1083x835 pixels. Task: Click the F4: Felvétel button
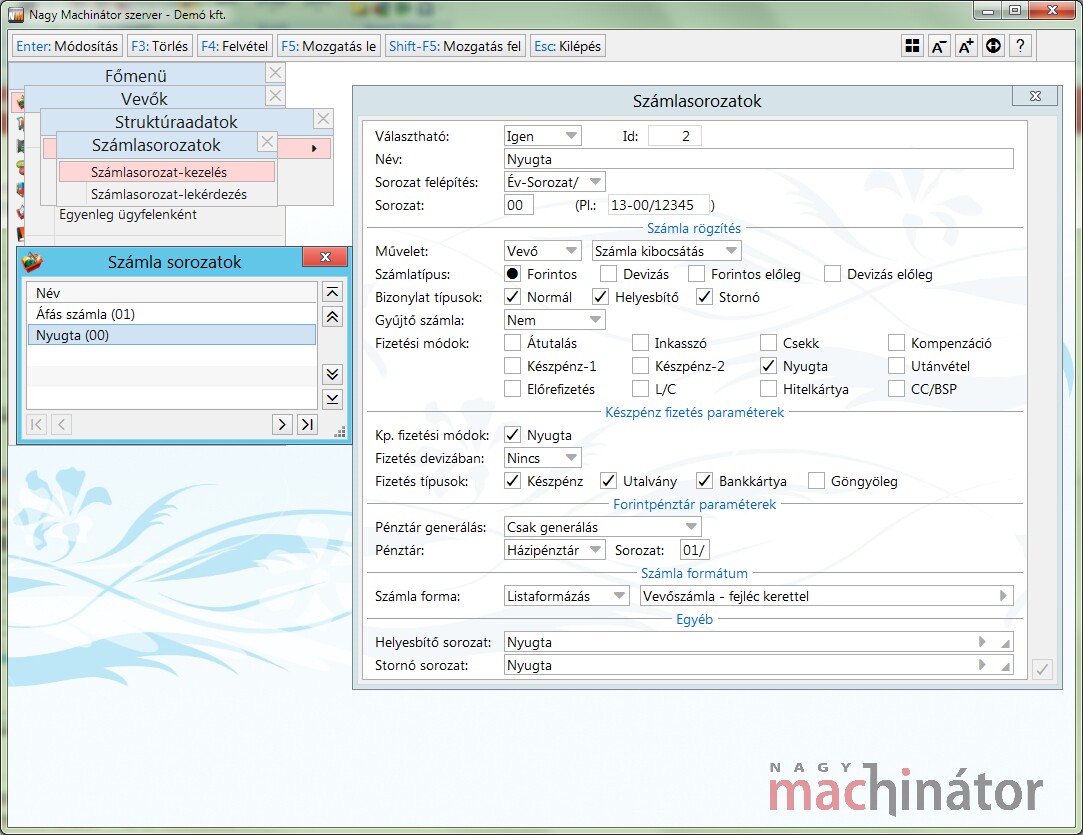[x=235, y=46]
